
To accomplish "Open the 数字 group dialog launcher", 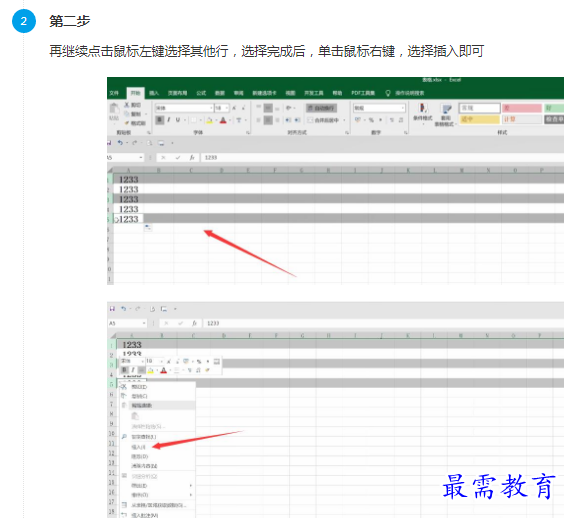I will pyautogui.click(x=406, y=133).
